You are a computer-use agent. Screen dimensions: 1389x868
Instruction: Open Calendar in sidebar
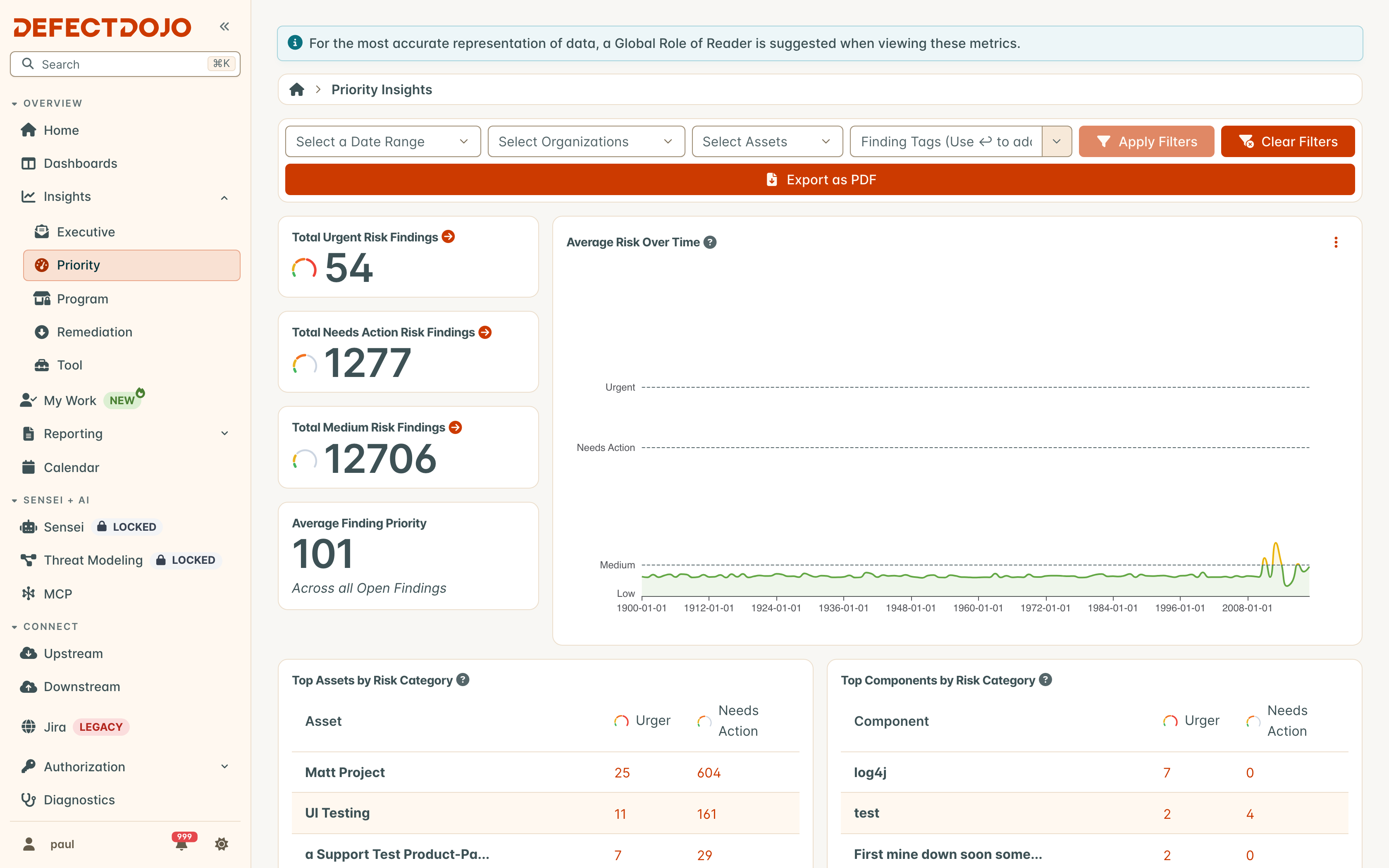click(125, 467)
